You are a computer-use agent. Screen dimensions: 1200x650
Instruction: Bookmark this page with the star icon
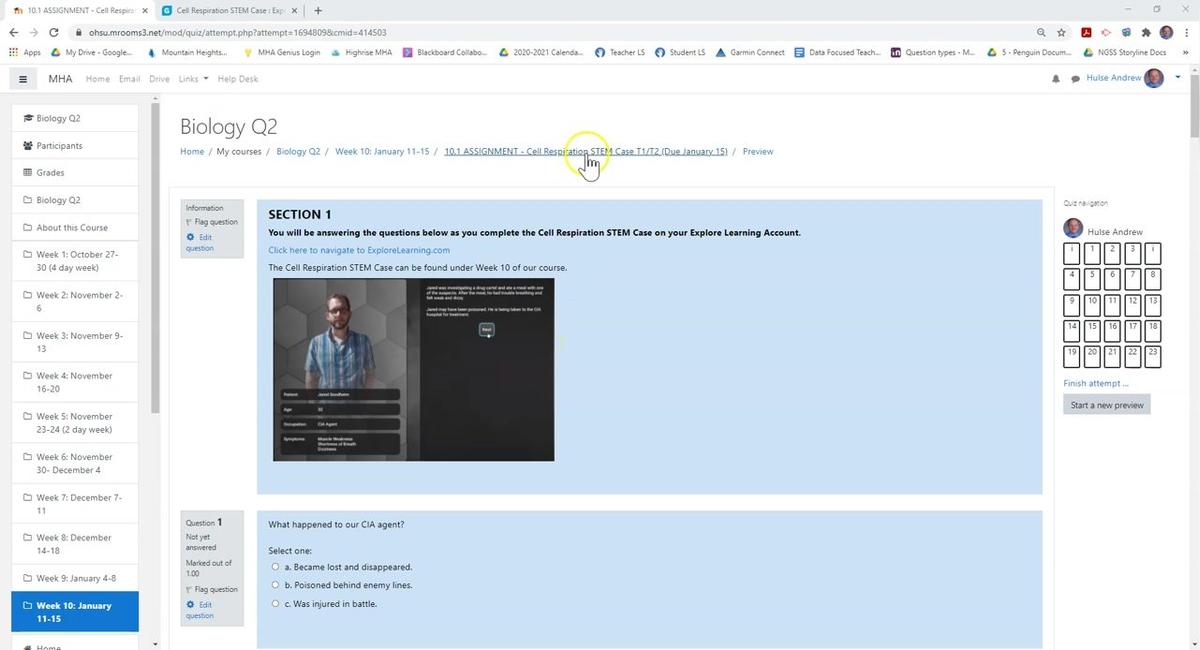[x=1061, y=32]
